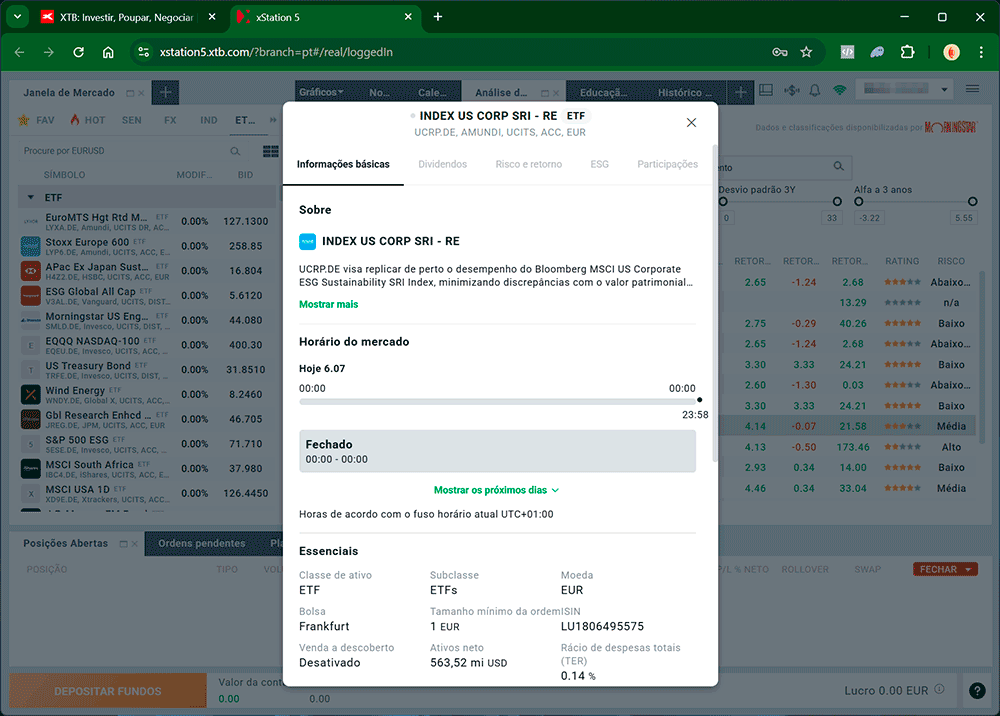Add new panel tab after Histórico
This screenshot has height=716, width=1000.
[740, 92]
